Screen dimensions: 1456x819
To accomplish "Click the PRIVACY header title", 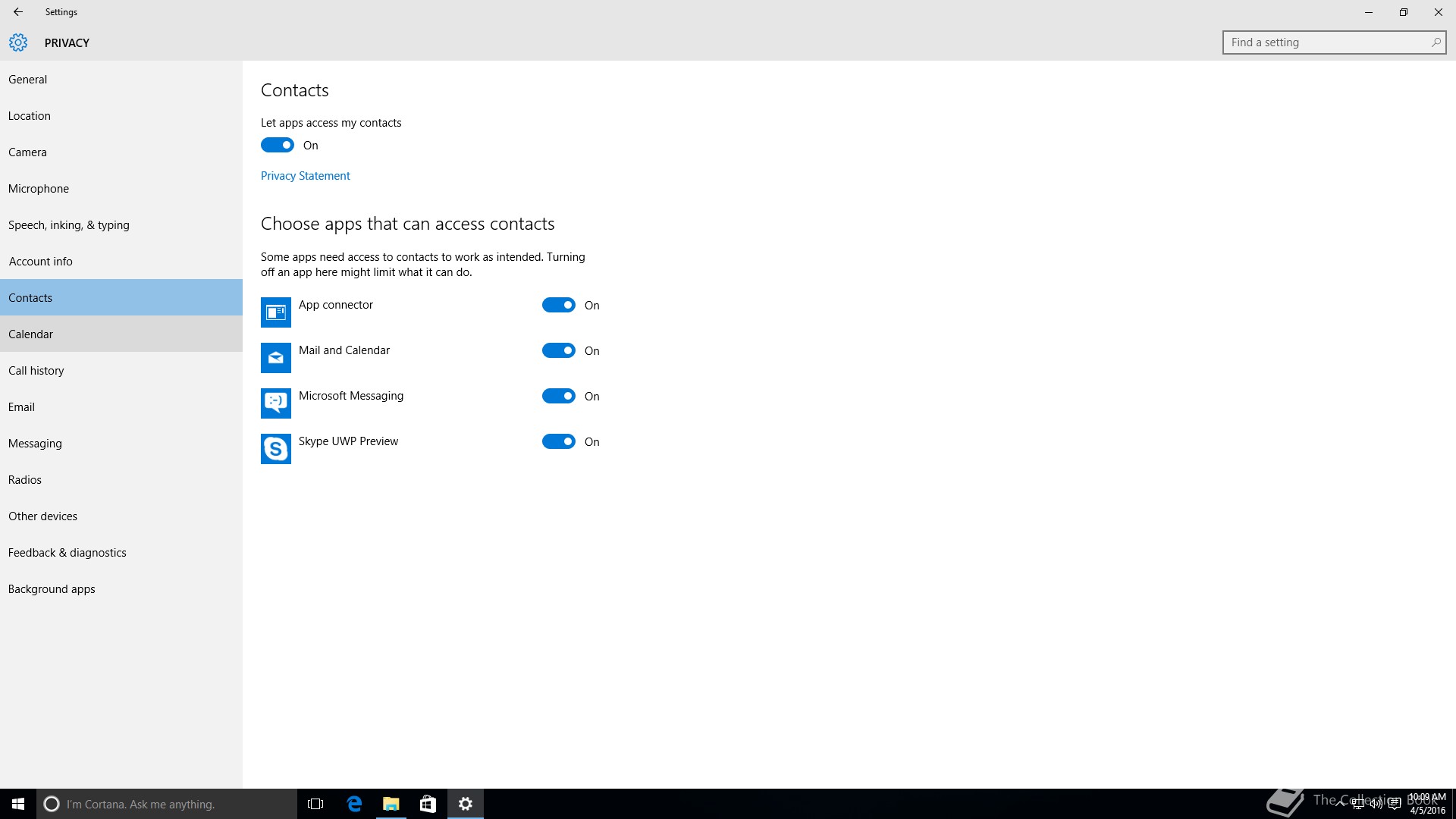I will (x=67, y=42).
